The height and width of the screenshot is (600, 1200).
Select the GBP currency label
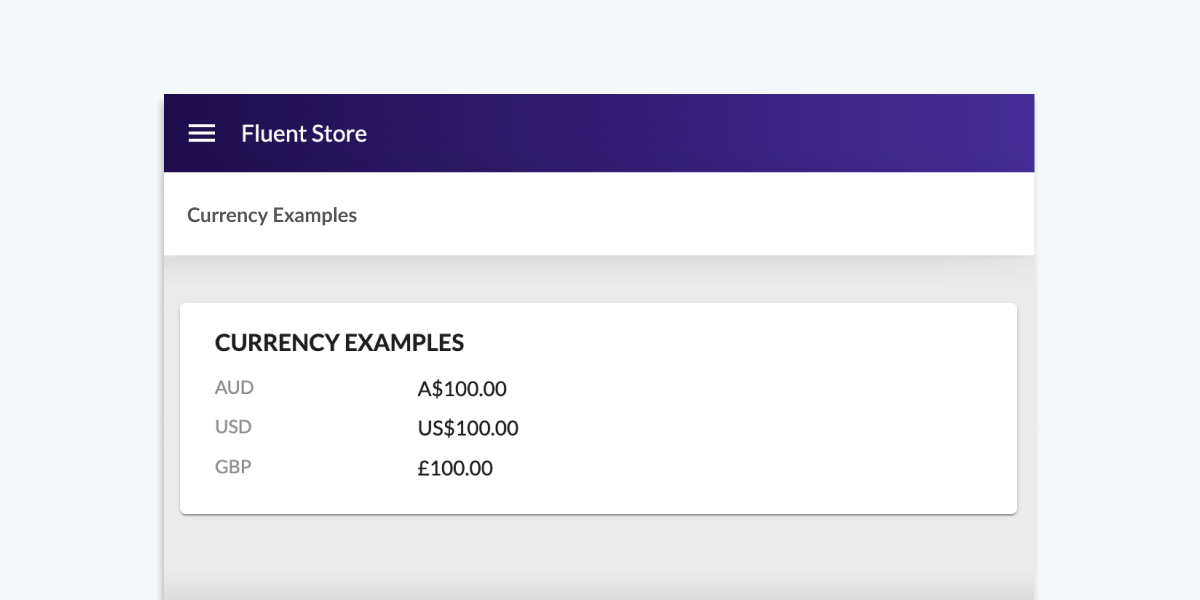pos(233,467)
